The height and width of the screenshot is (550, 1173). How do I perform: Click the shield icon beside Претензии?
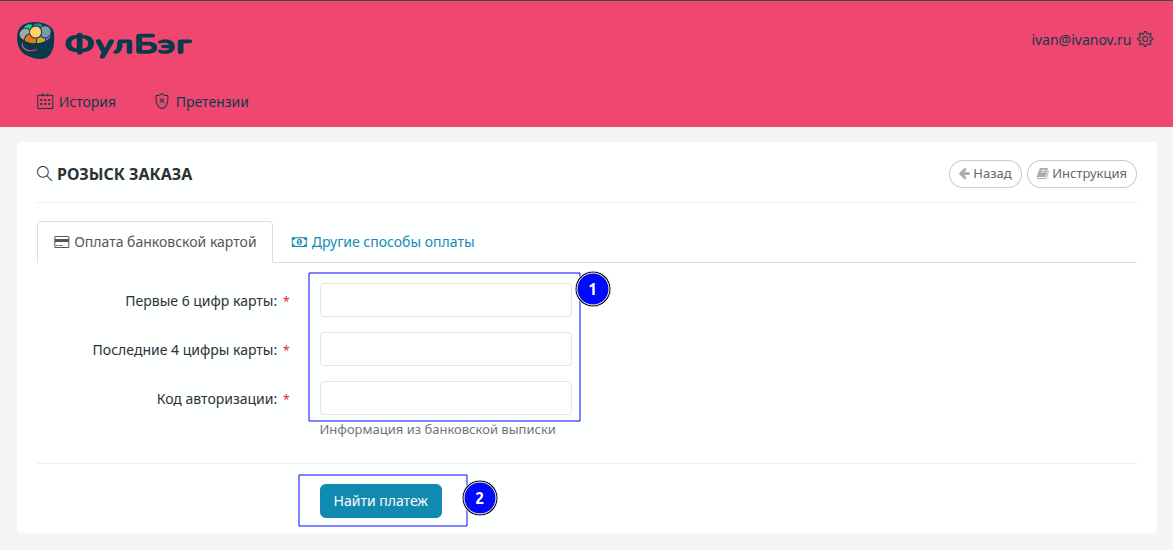(x=161, y=101)
